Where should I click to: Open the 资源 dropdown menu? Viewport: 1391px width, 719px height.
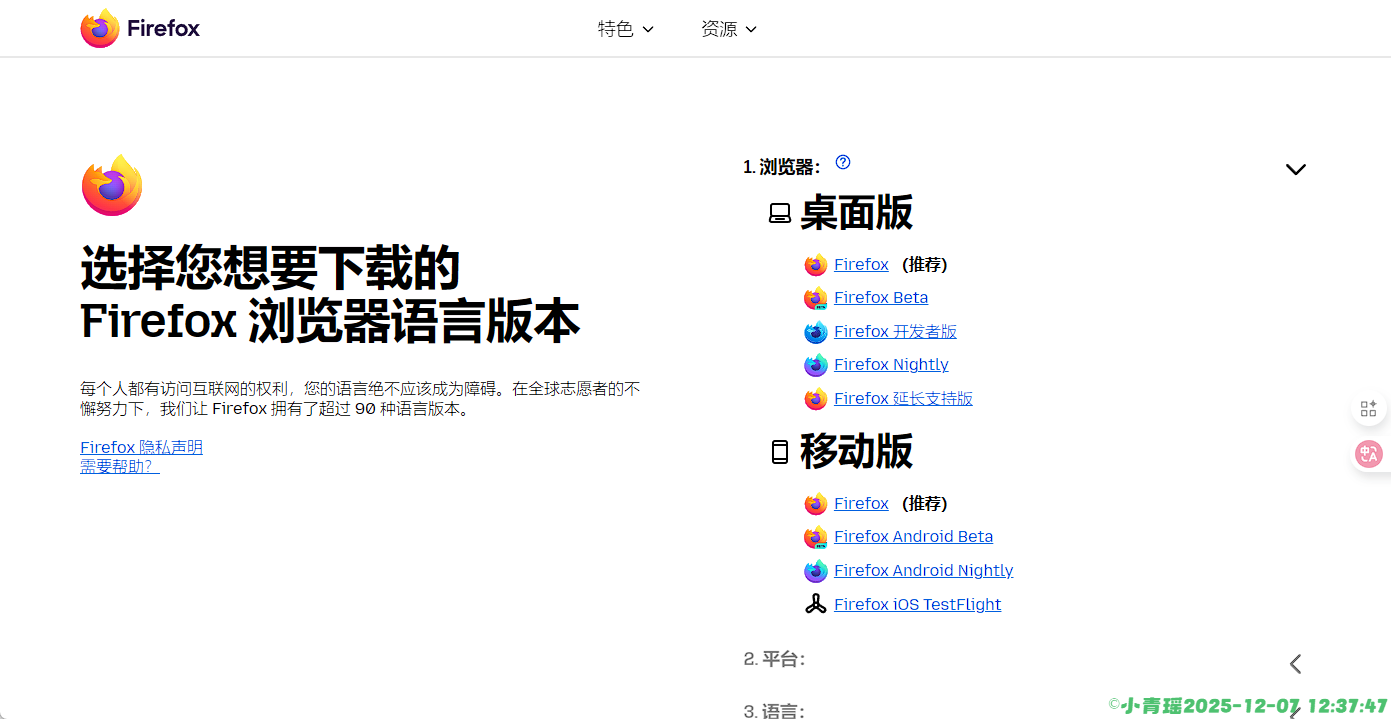pos(728,29)
